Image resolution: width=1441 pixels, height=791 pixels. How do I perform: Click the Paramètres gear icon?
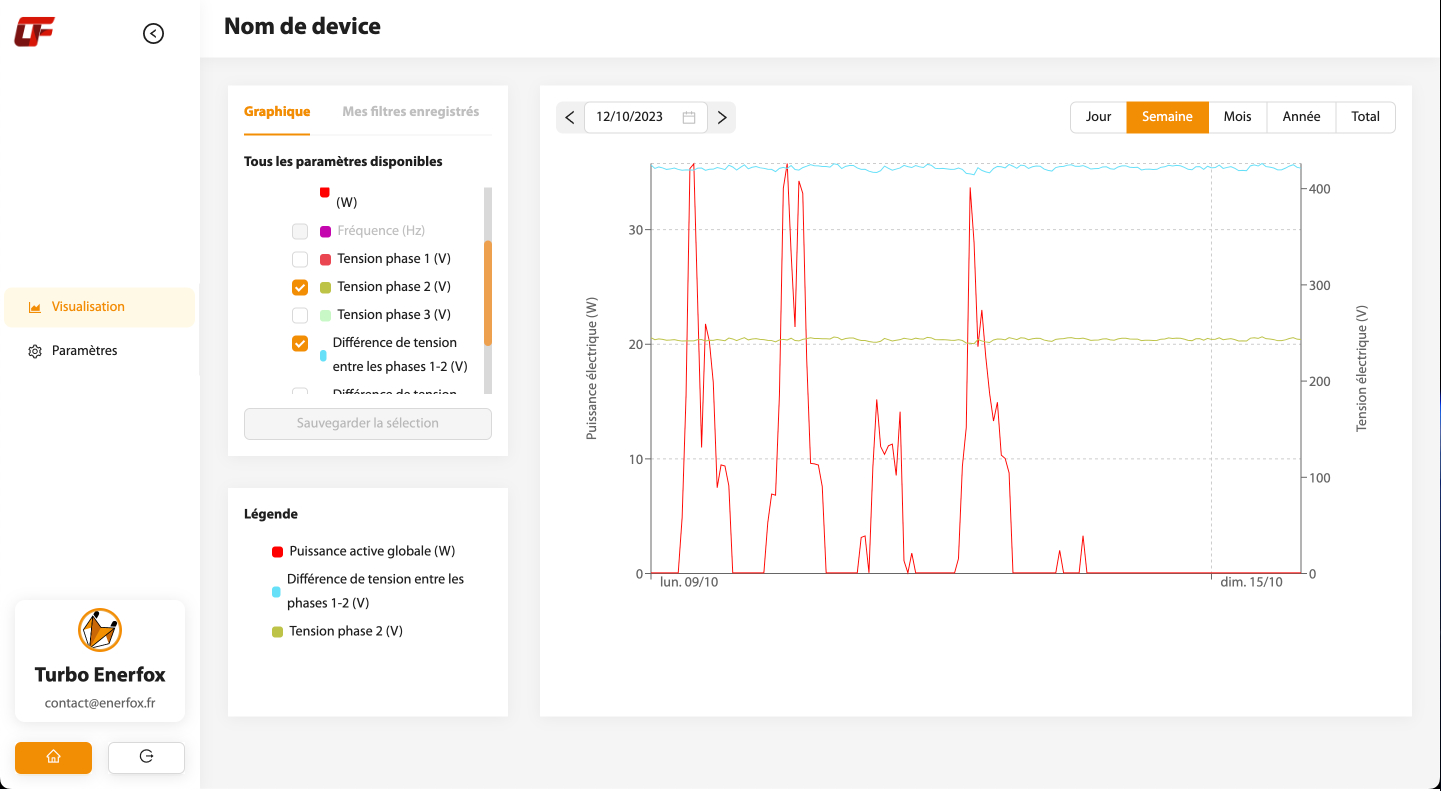[x=35, y=351]
